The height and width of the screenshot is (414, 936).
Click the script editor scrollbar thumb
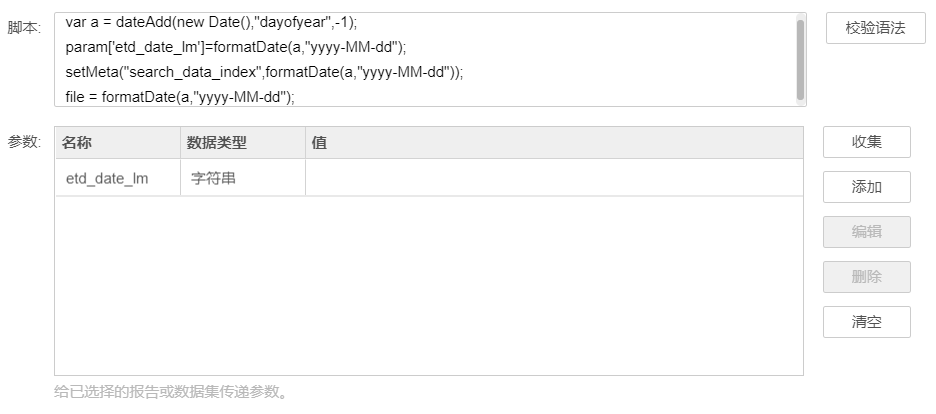800,60
